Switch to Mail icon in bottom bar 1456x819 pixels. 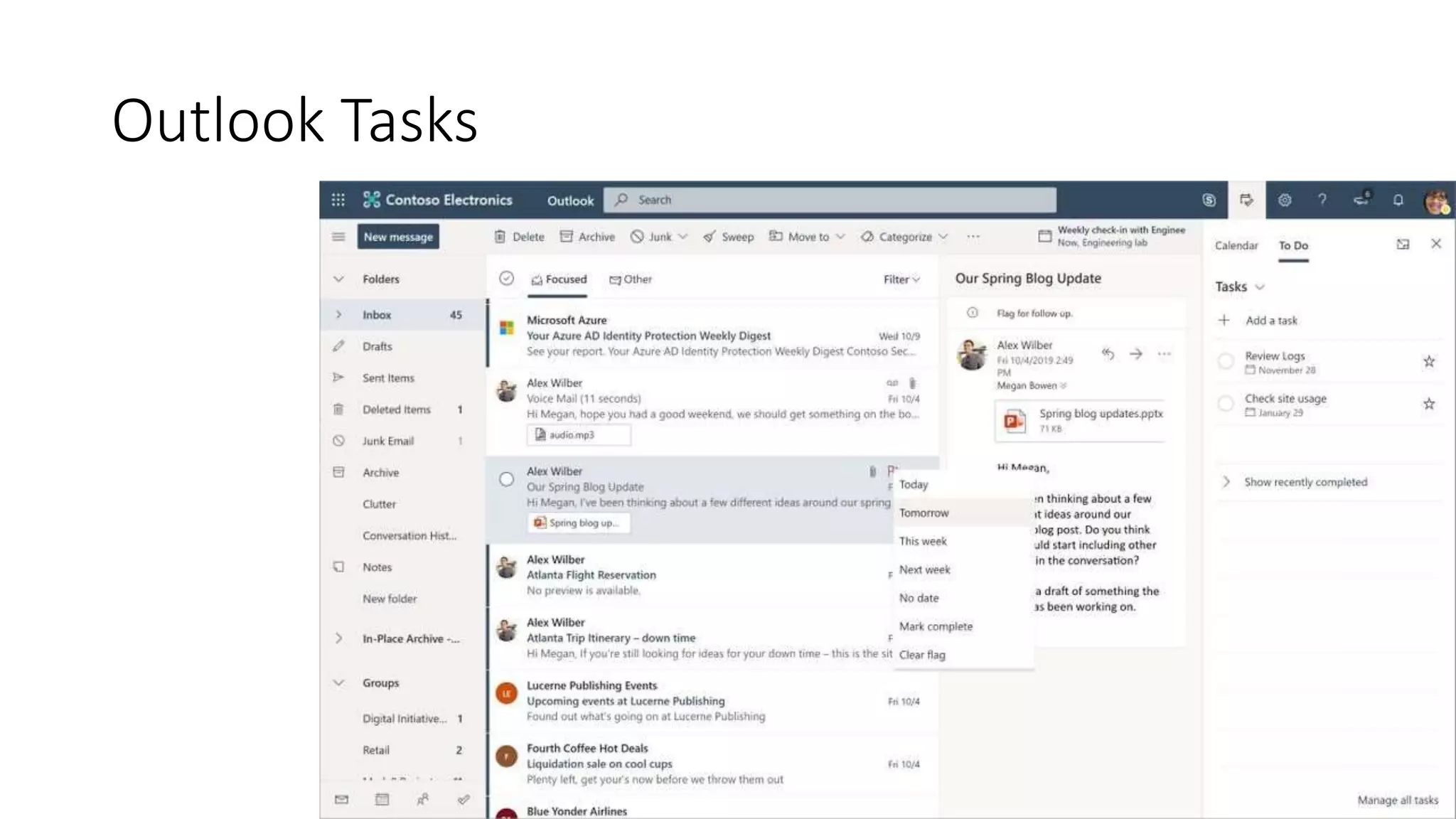(x=341, y=800)
